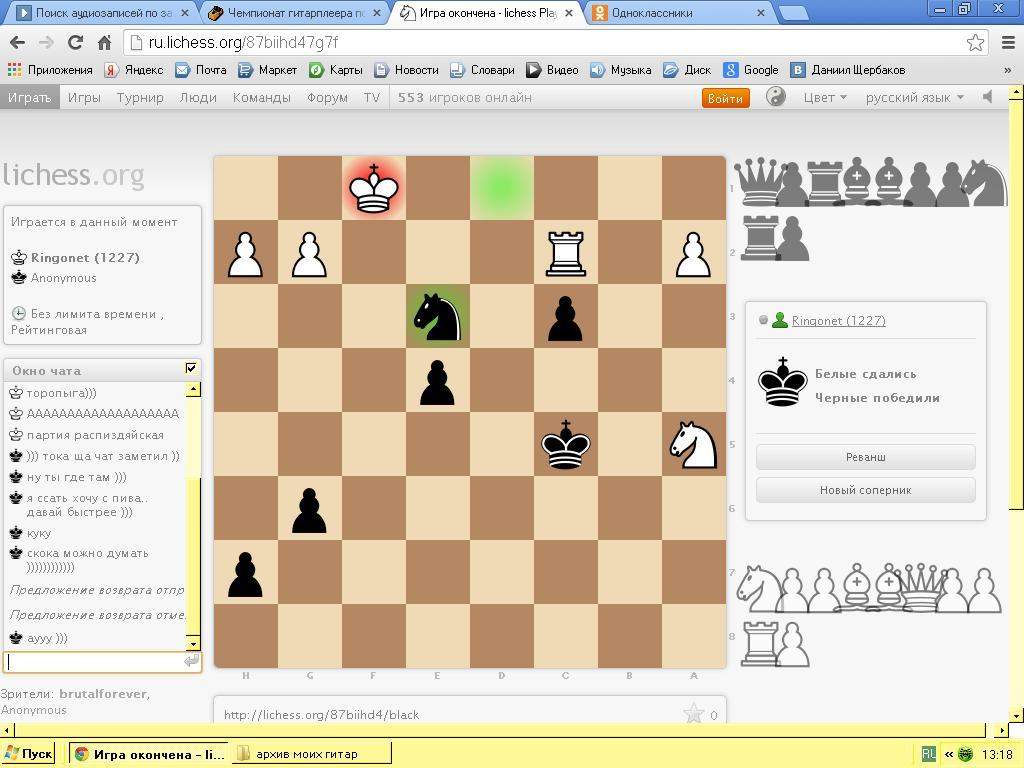Click the orange Войти login button

click(725, 98)
